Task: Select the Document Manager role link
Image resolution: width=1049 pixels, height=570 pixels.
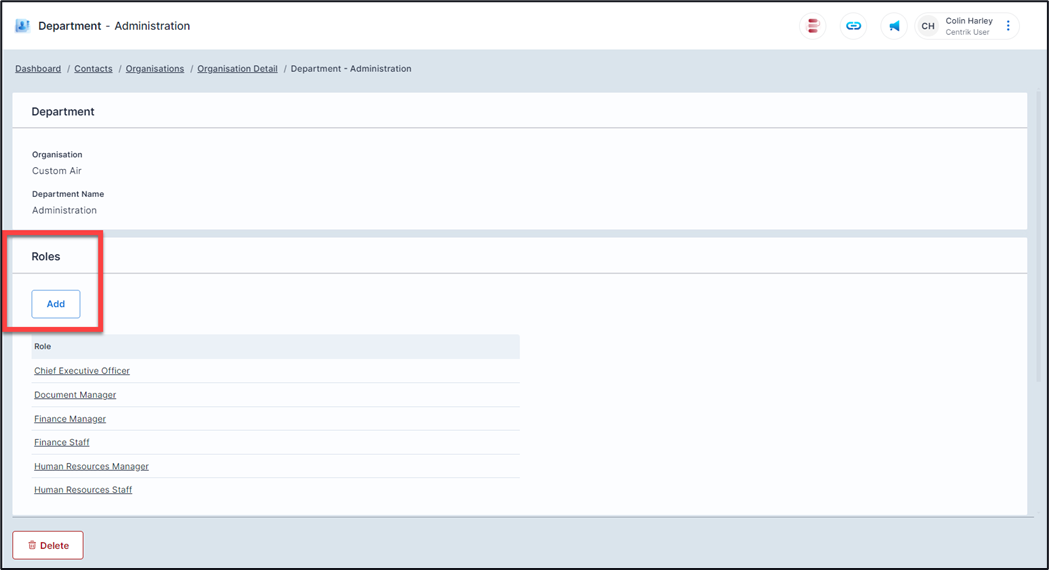Action: (x=75, y=395)
